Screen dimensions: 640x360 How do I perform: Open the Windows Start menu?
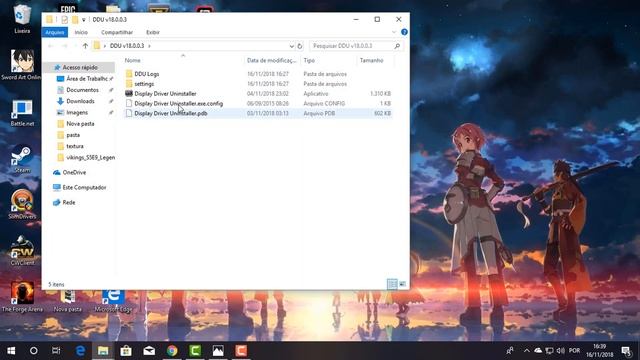pyautogui.click(x=11, y=351)
